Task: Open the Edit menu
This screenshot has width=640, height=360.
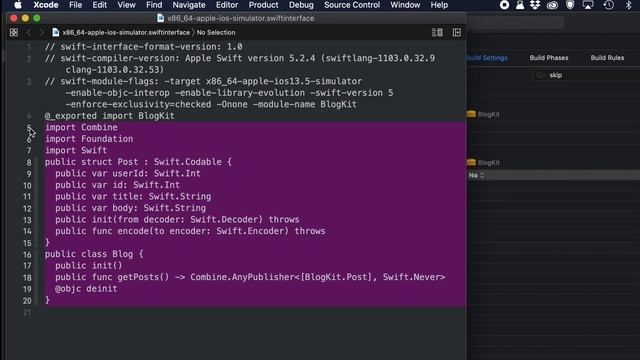Action: click(x=100, y=5)
